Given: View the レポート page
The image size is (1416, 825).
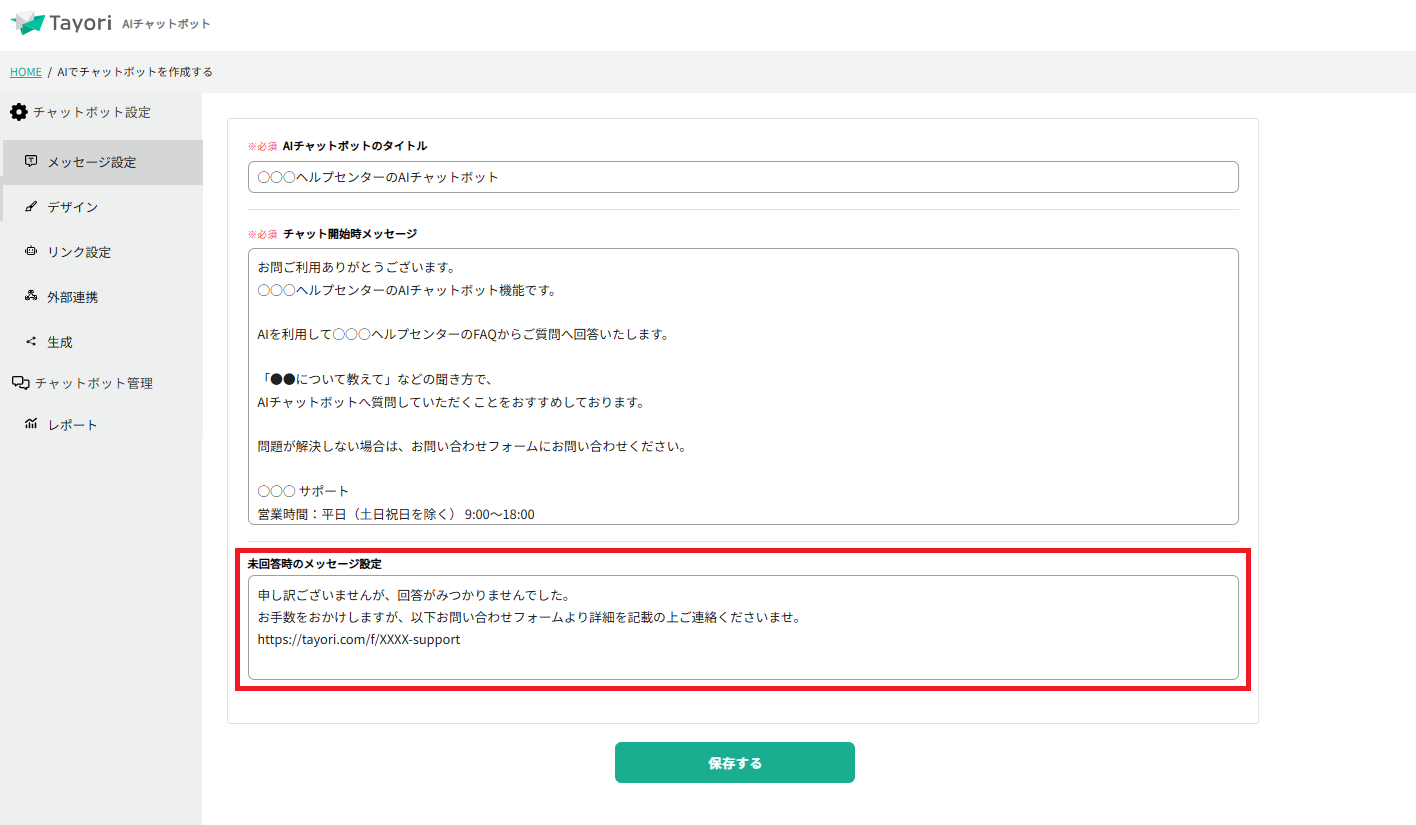Looking at the screenshot, I should click(x=73, y=425).
